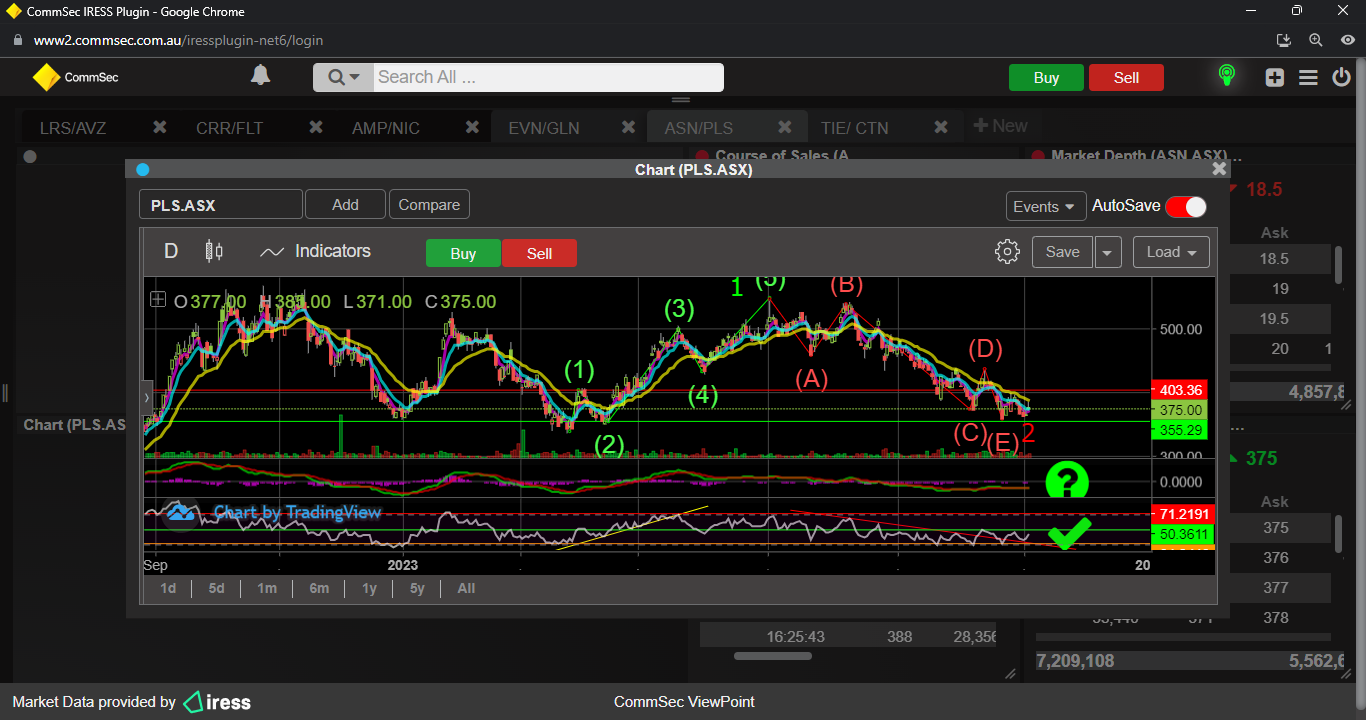The image size is (1366, 720).
Task: Switch to the TIE/ CTN tab
Action: tap(854, 128)
